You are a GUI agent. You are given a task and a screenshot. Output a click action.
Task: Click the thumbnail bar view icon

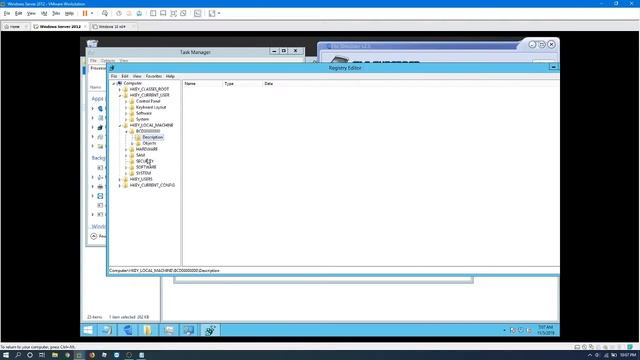point(163,13)
